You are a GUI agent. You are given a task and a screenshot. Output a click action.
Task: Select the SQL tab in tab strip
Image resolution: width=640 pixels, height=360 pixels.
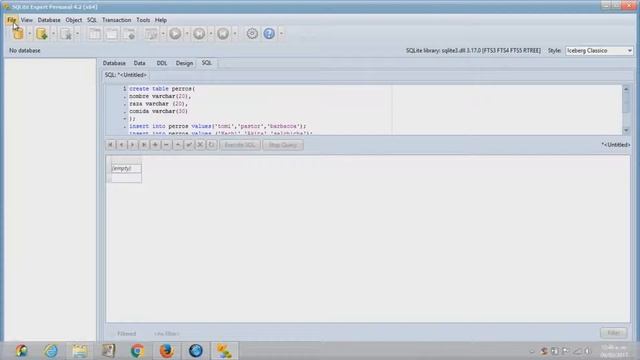[207, 63]
